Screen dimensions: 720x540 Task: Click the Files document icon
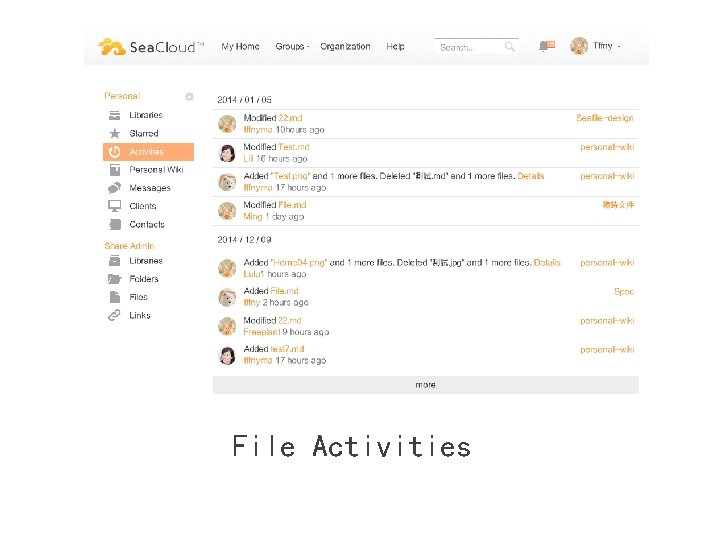[x=115, y=297]
